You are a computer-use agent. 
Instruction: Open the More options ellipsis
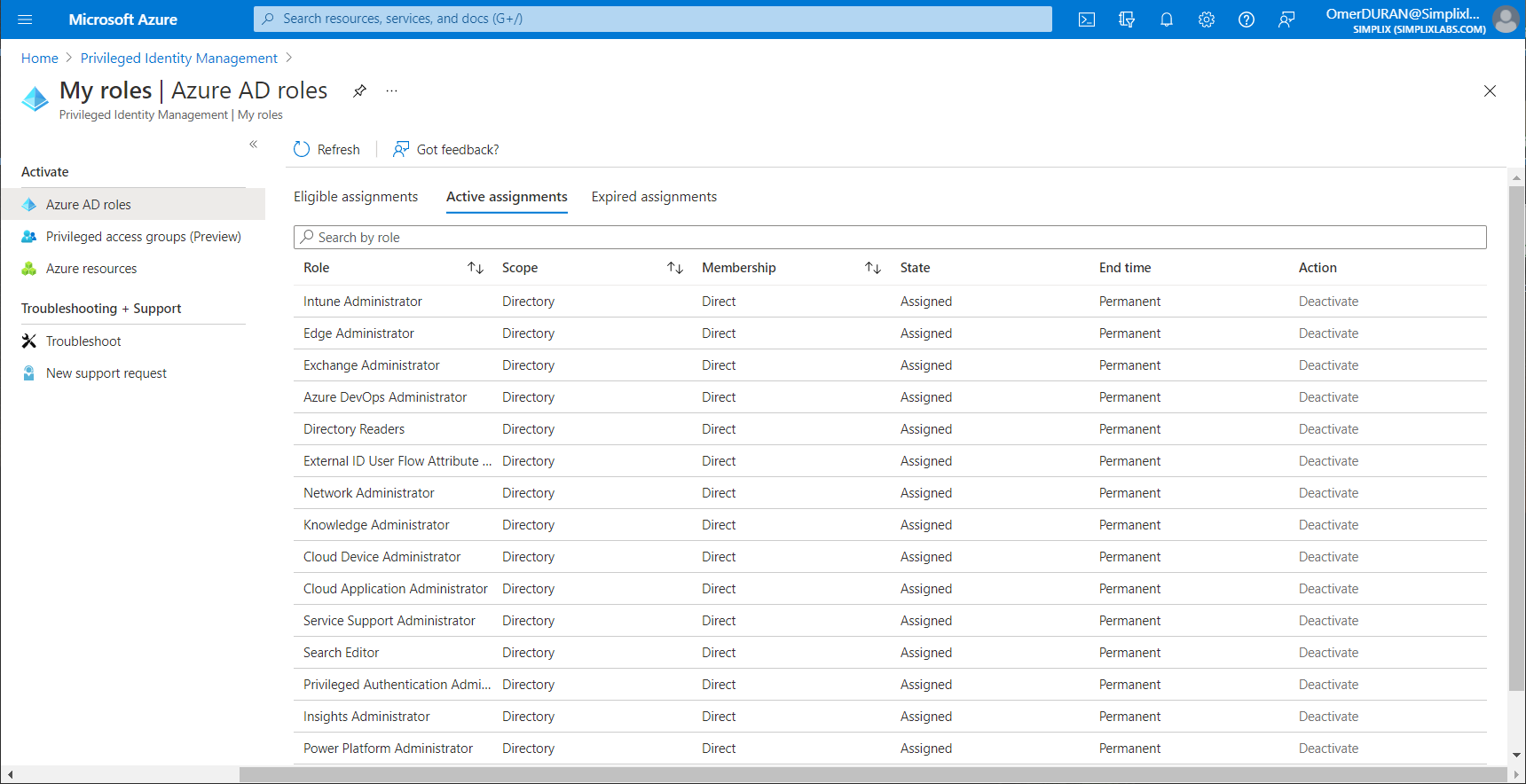(x=391, y=90)
